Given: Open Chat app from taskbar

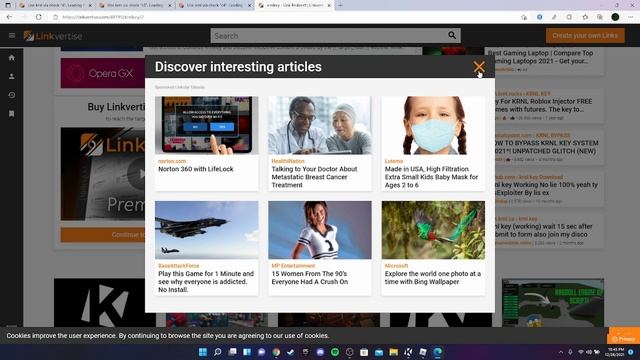Looking at the screenshot, I should [x=262, y=352].
